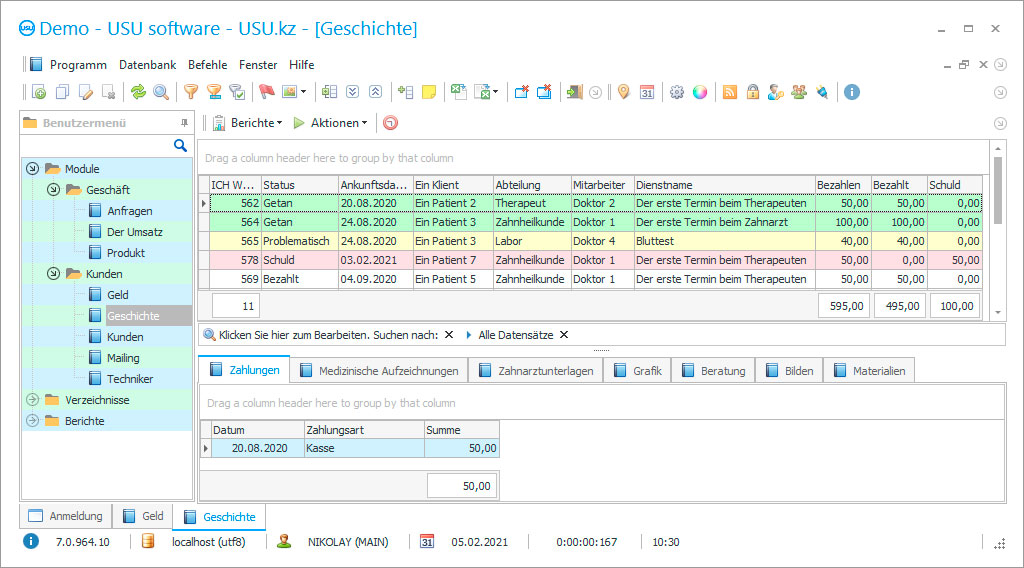The image size is (1024, 568).
Task: Click the orange funnel filter icon
Action: pyautogui.click(x=190, y=92)
